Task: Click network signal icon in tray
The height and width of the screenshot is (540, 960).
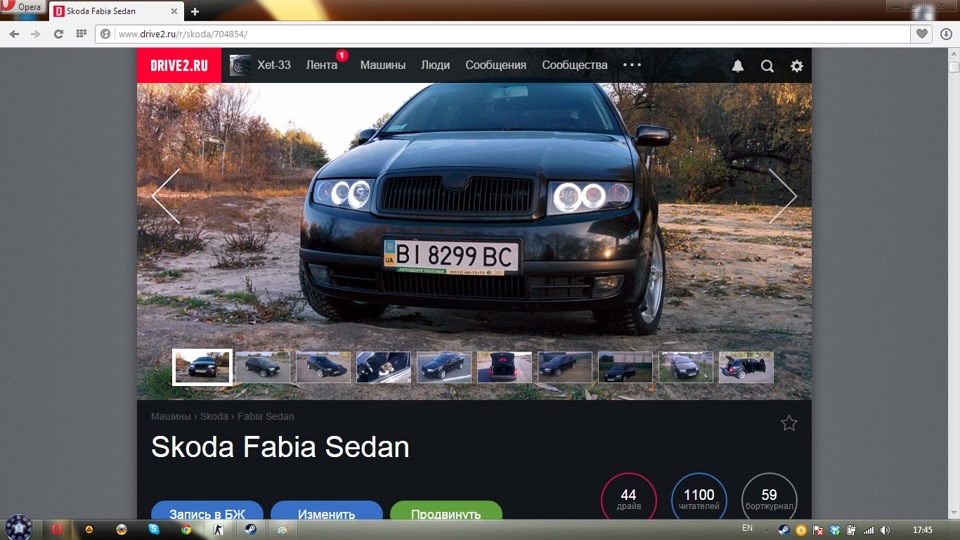Action: click(x=869, y=530)
